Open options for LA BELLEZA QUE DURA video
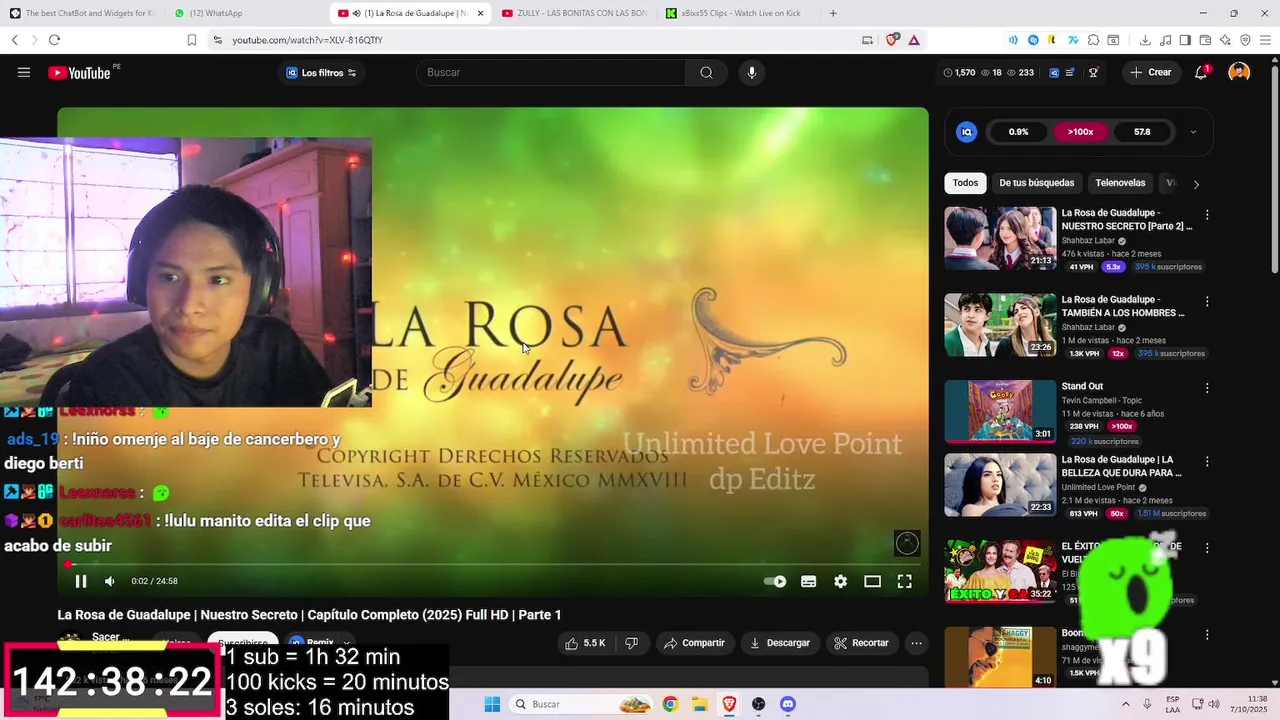1280x720 pixels. [x=1207, y=461]
